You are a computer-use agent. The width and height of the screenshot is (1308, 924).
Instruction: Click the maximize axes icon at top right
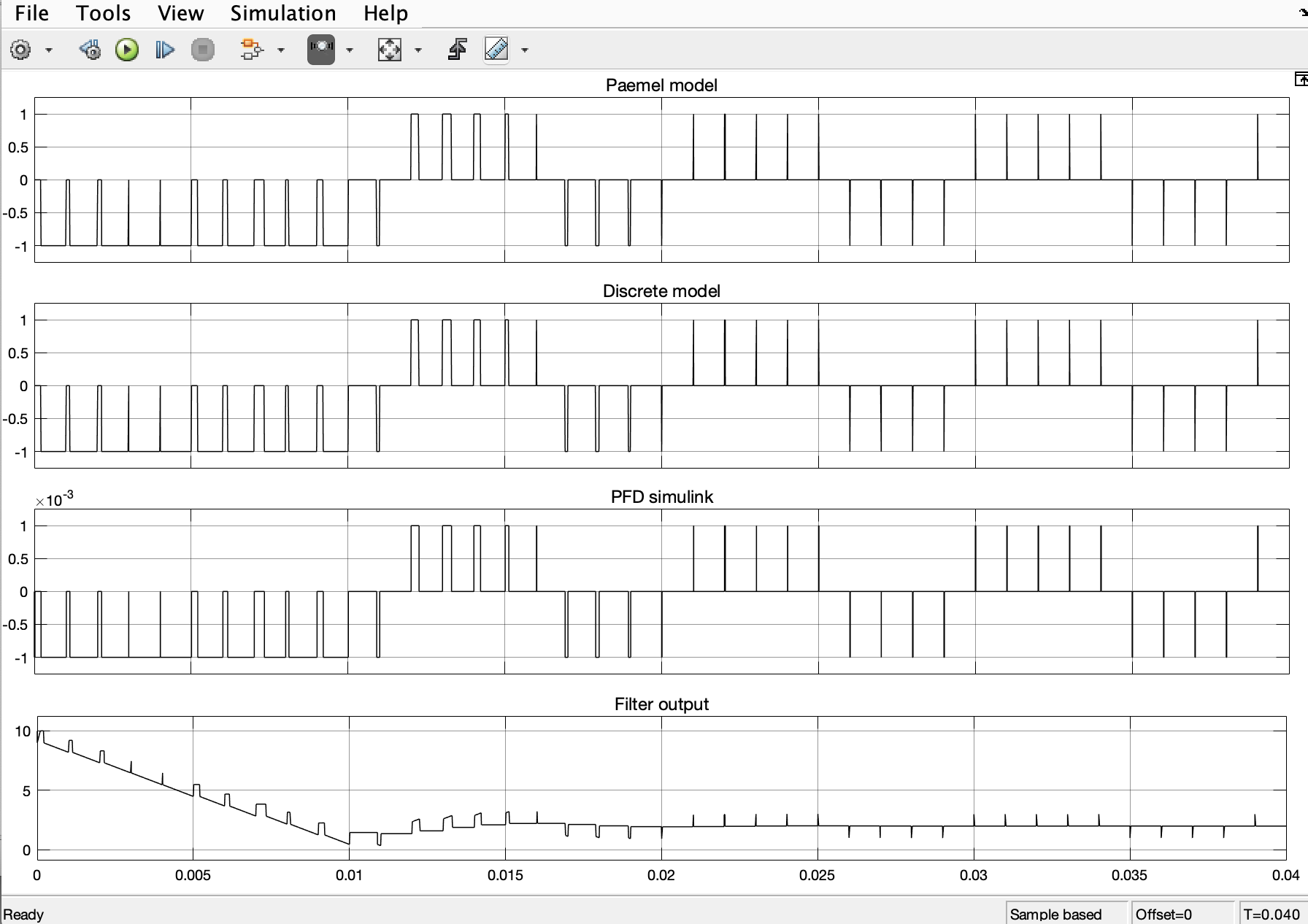coord(1300,80)
